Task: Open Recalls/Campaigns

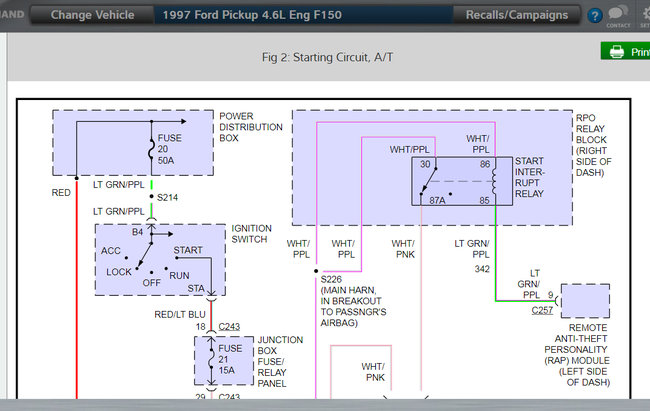Action: (x=517, y=15)
